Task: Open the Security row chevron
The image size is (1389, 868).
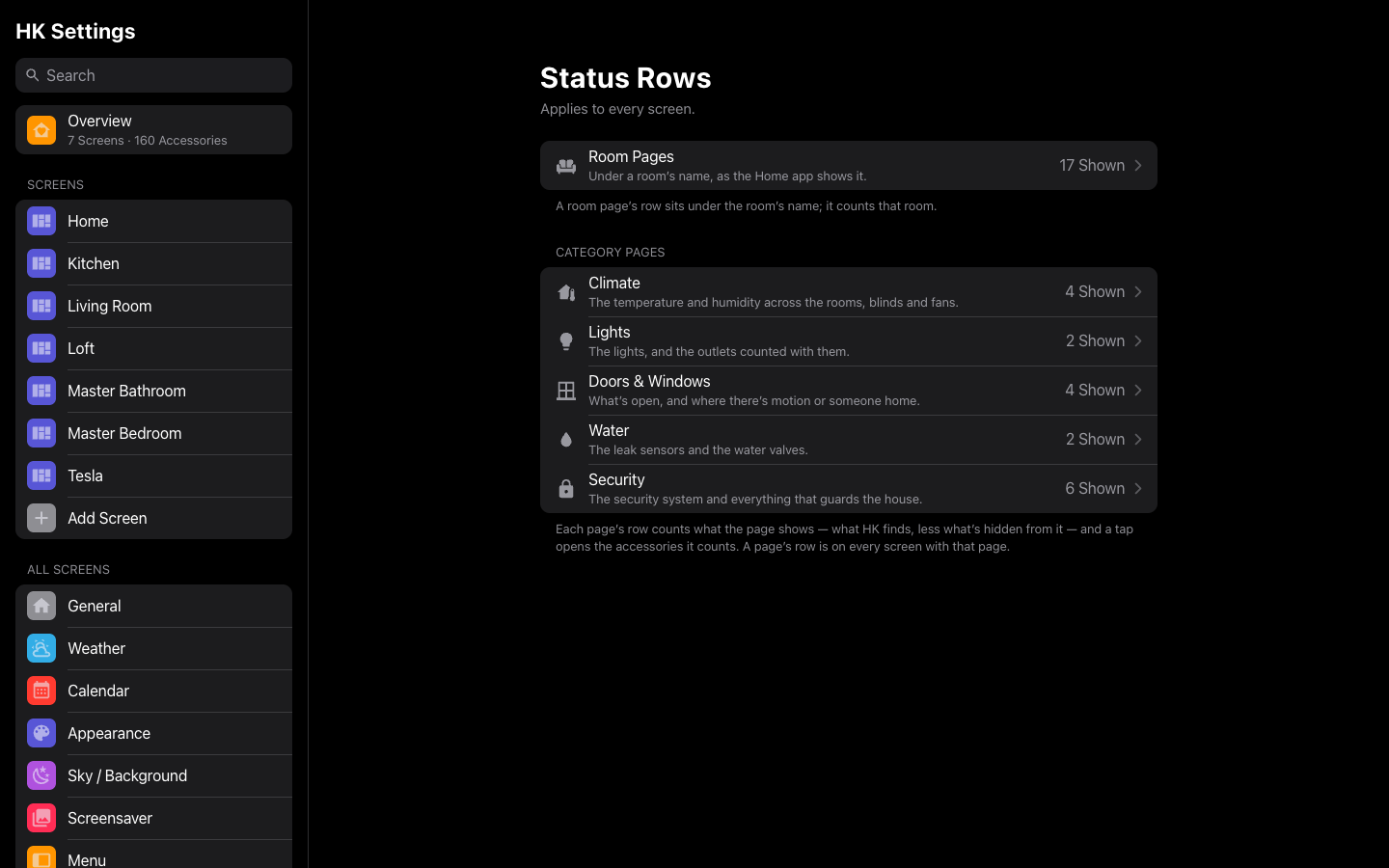Action: pos(1138,489)
